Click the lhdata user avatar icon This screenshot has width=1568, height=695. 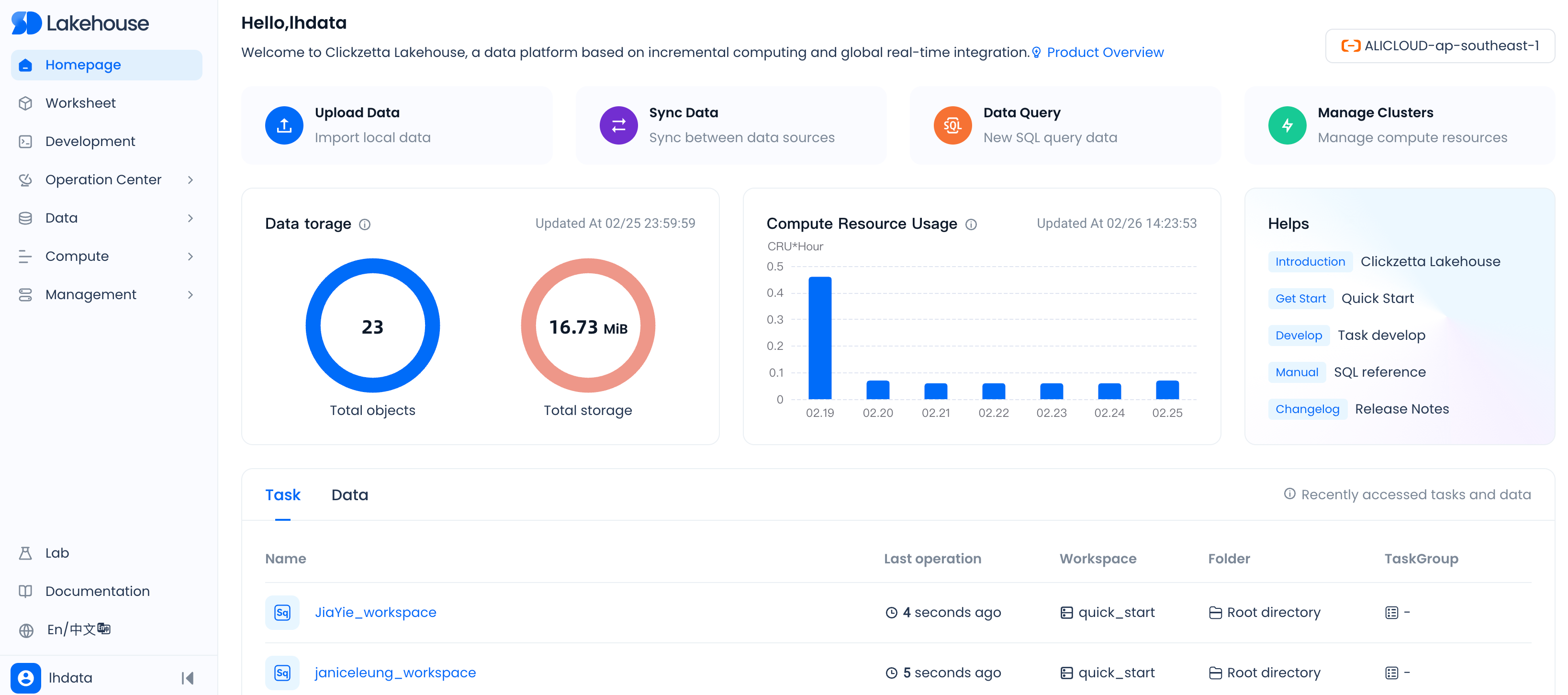tap(25, 677)
